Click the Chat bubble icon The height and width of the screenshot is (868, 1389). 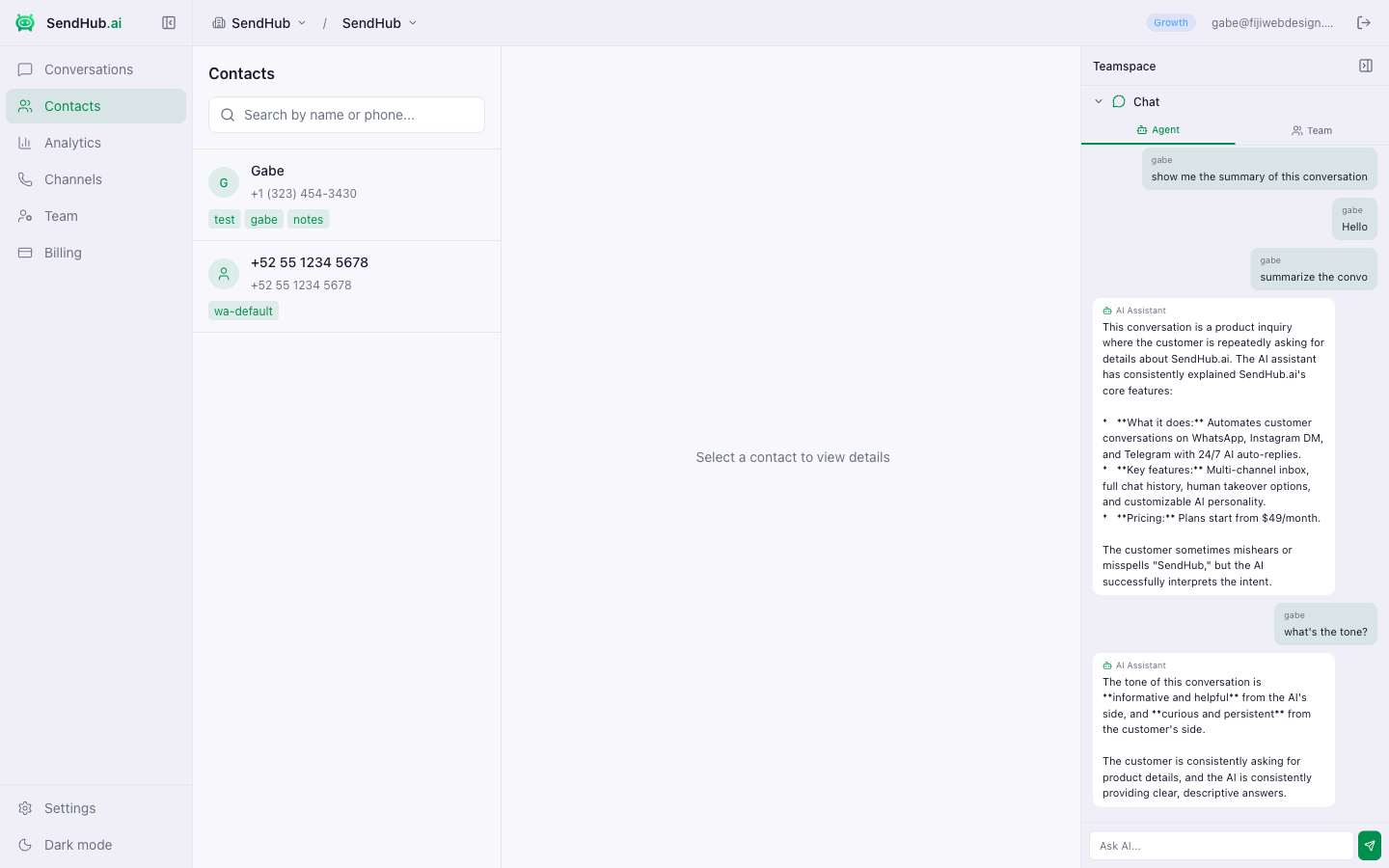1119,101
